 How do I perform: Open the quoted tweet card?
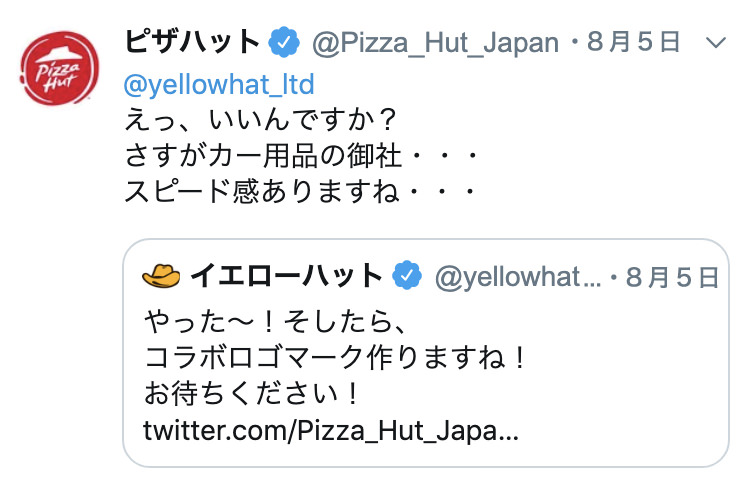pos(426,353)
